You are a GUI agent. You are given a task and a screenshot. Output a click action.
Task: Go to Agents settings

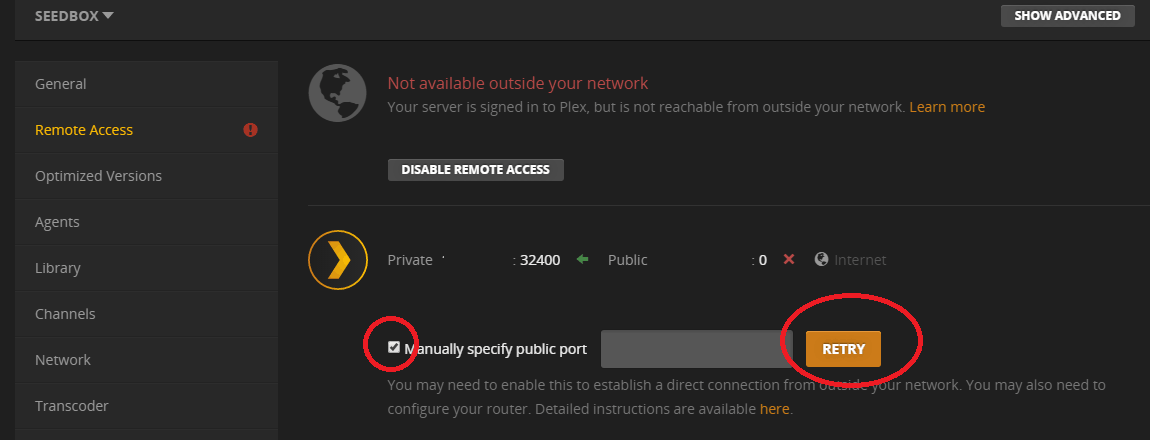pyautogui.click(x=57, y=222)
